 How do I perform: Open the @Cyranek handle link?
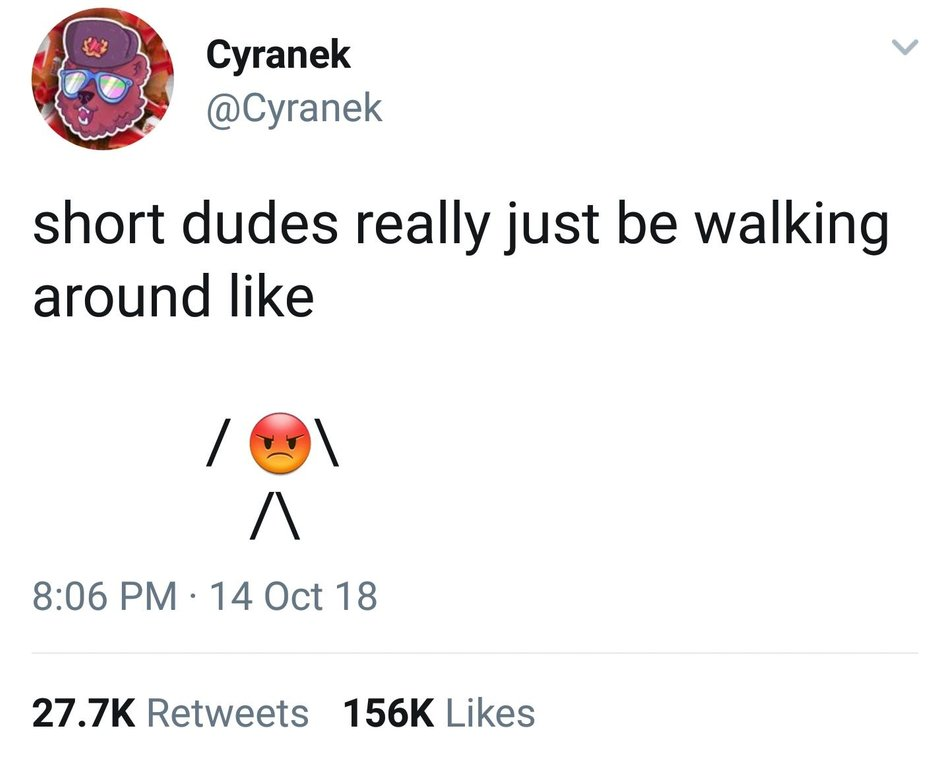pos(294,108)
